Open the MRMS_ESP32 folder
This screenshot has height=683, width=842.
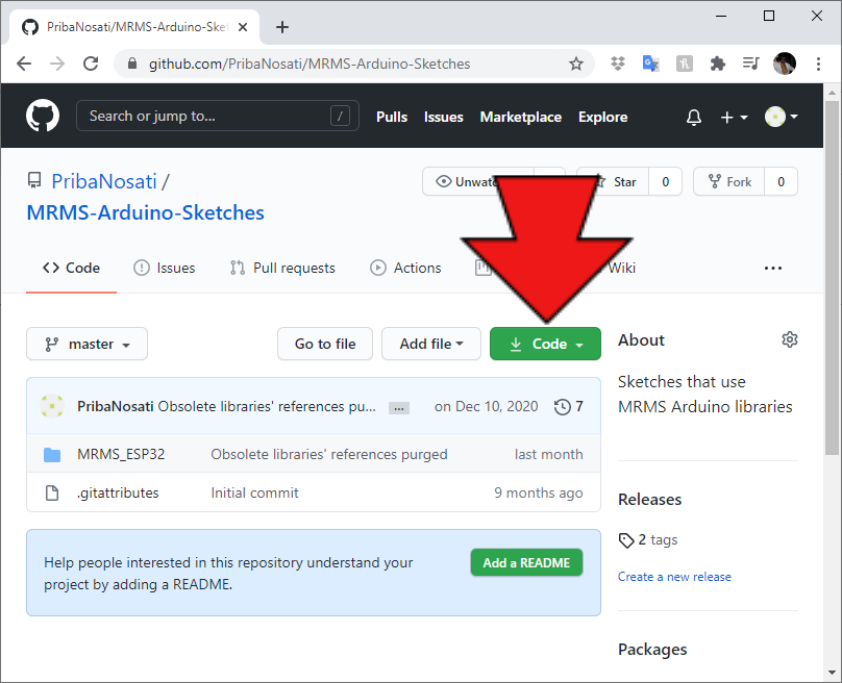(x=121, y=454)
